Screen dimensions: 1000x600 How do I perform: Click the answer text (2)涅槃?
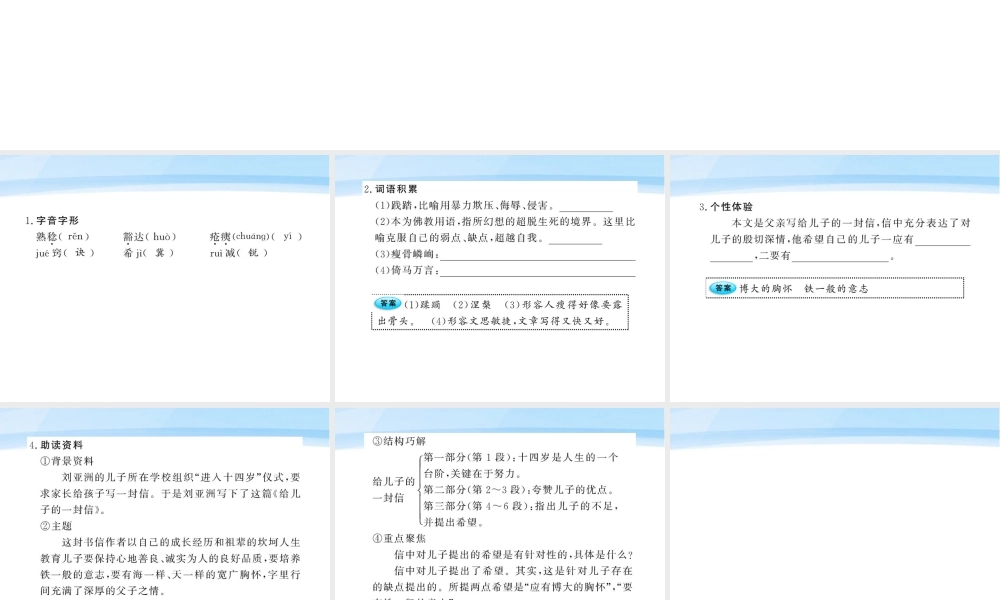(x=472, y=305)
